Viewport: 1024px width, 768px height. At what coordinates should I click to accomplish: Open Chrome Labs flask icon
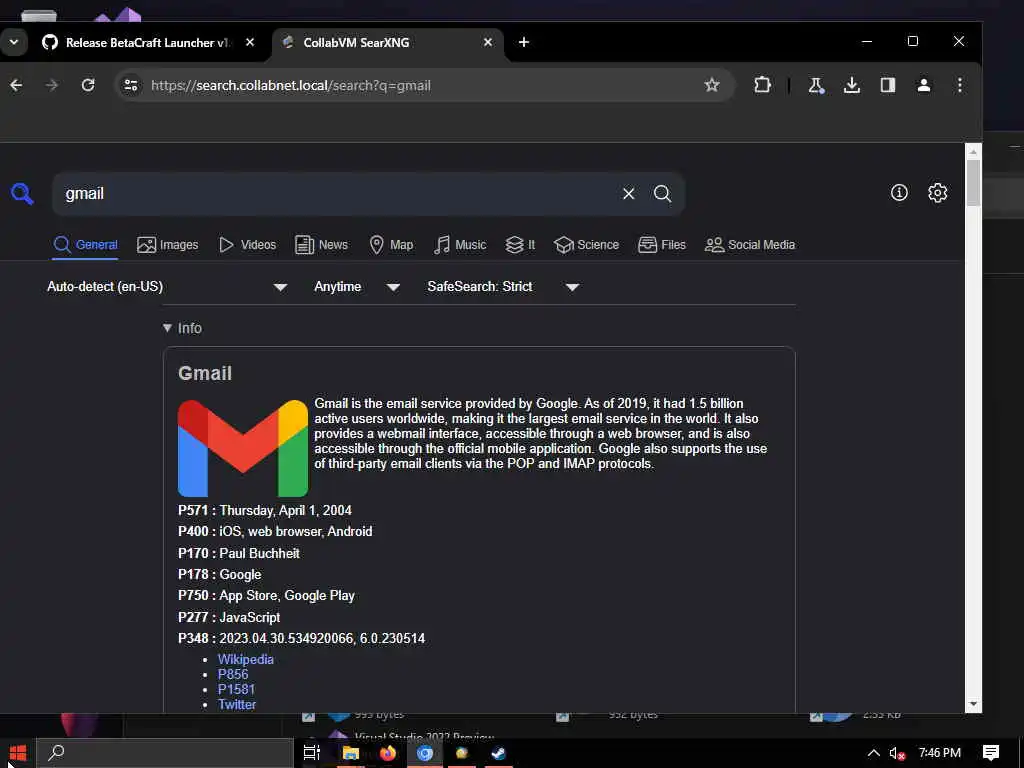coord(816,85)
